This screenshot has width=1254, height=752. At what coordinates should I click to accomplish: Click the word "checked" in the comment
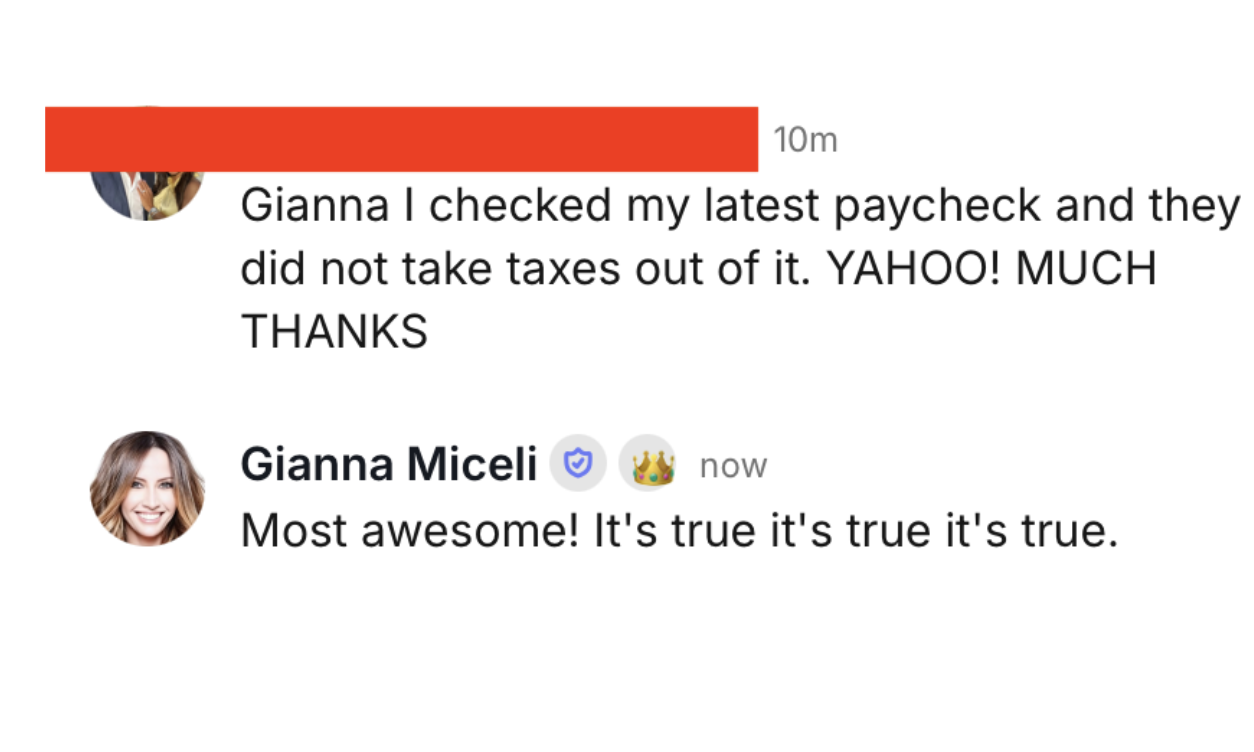coord(520,207)
